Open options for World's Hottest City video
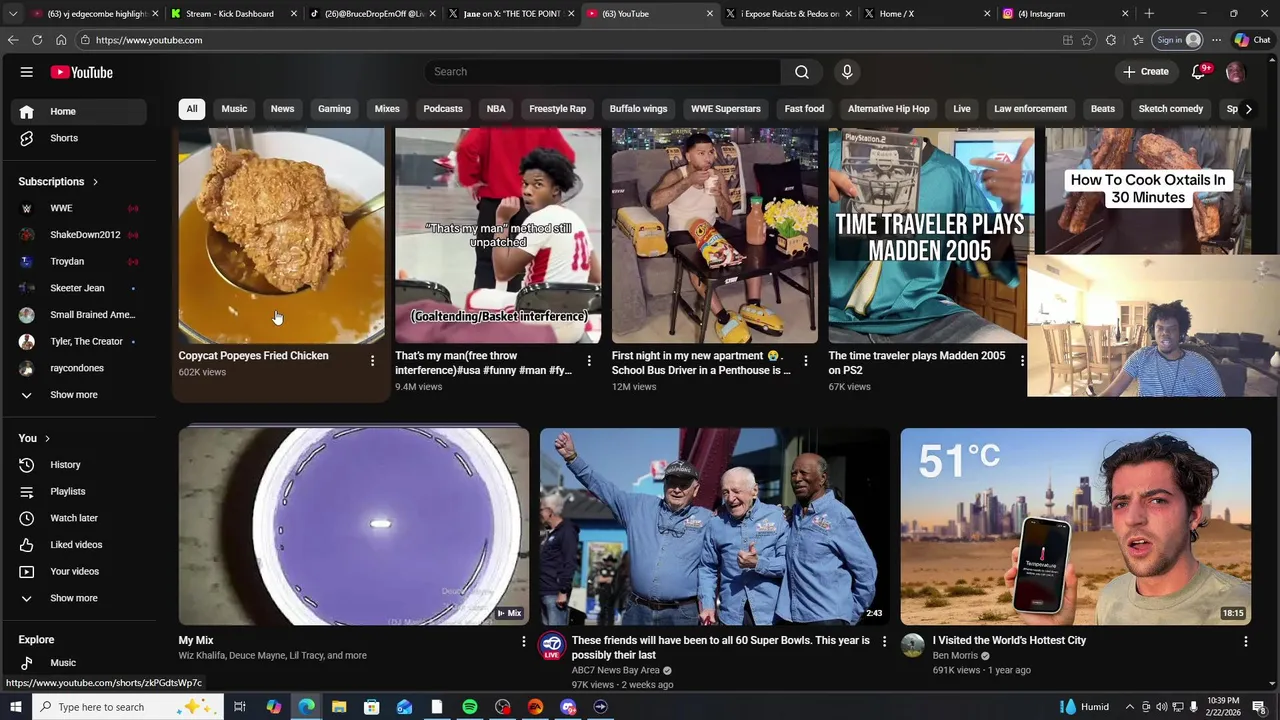1280x720 pixels. point(1245,641)
